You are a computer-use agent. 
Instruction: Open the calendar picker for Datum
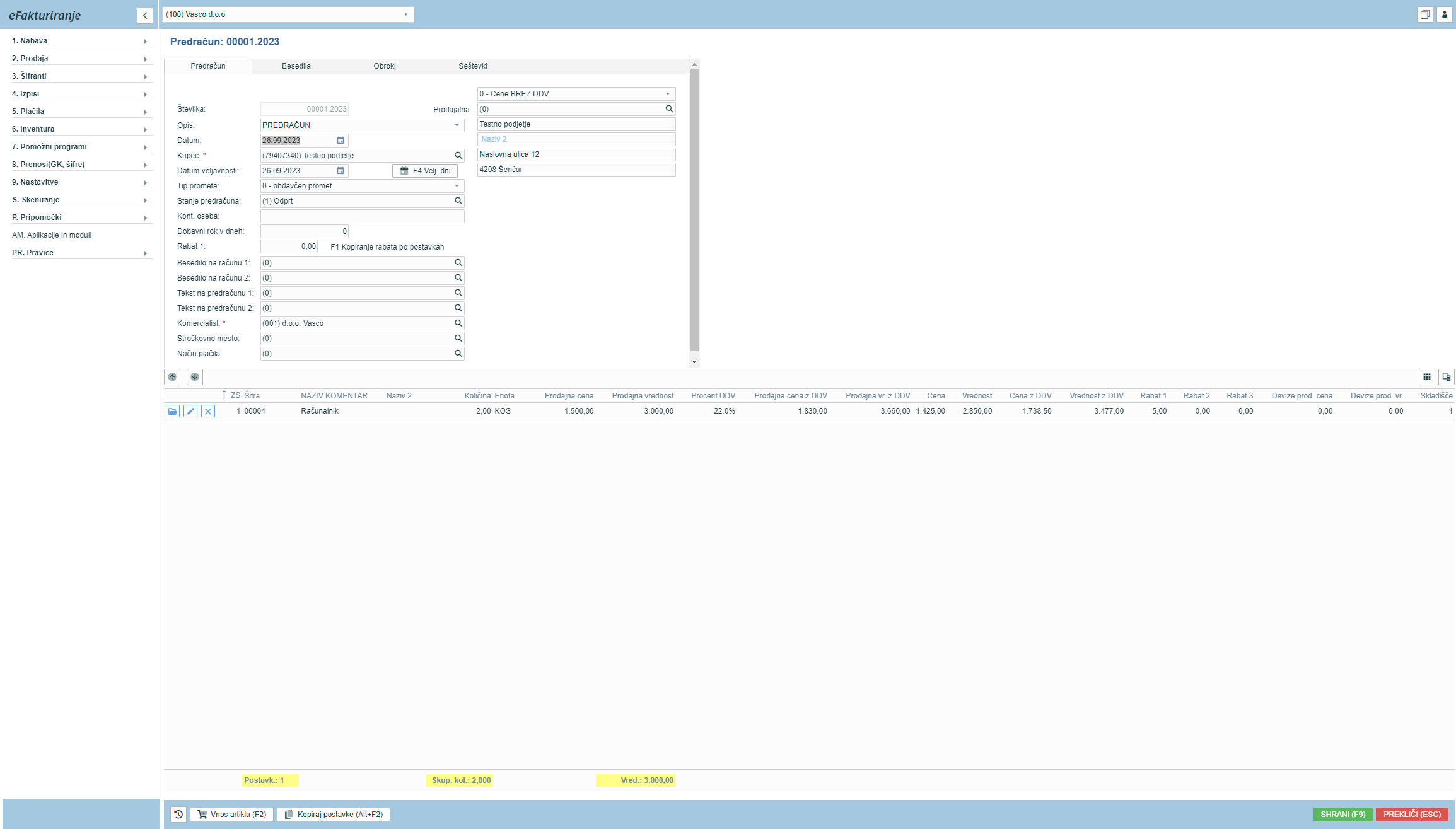point(341,141)
